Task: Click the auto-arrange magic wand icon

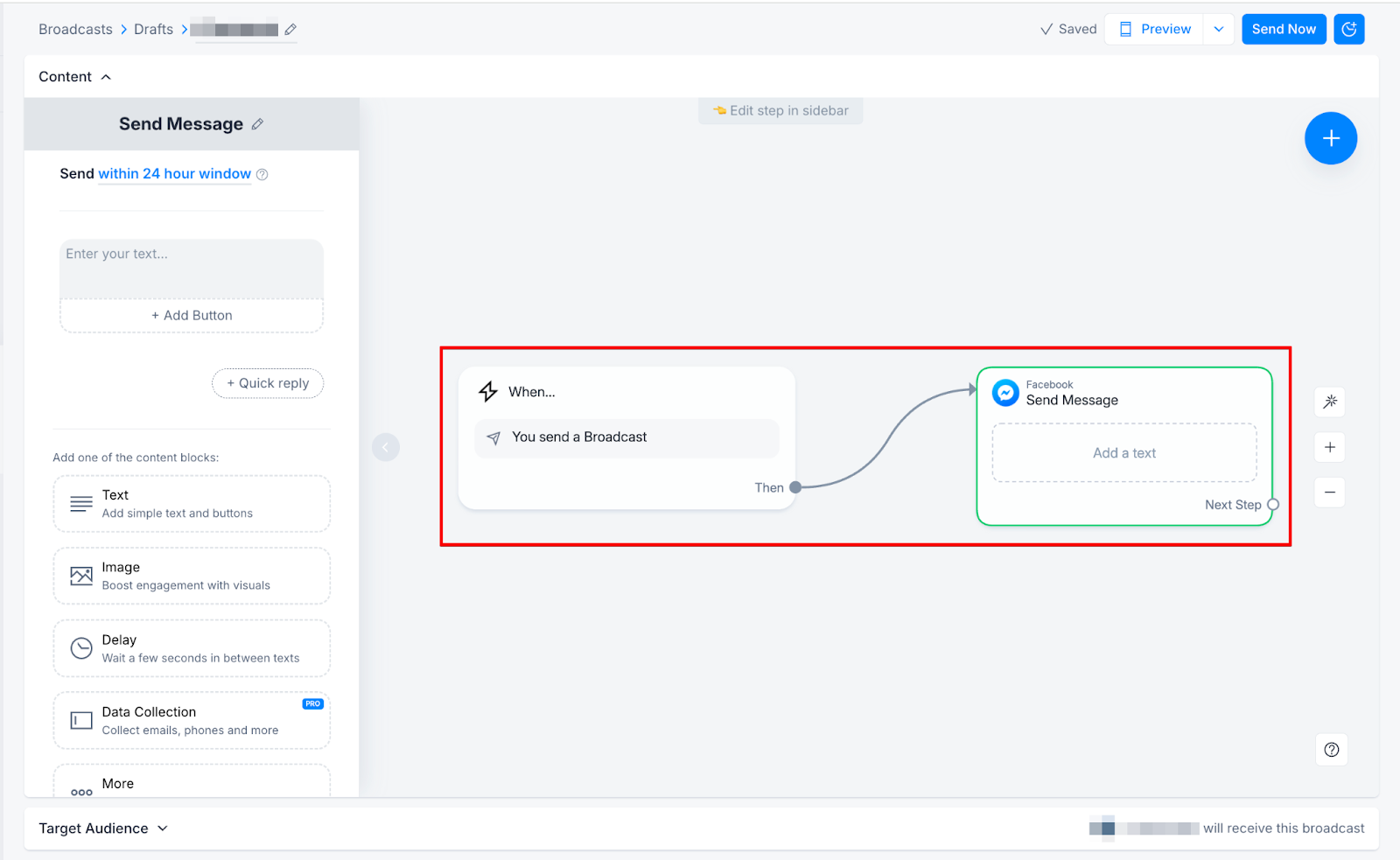Action: coord(1330,402)
